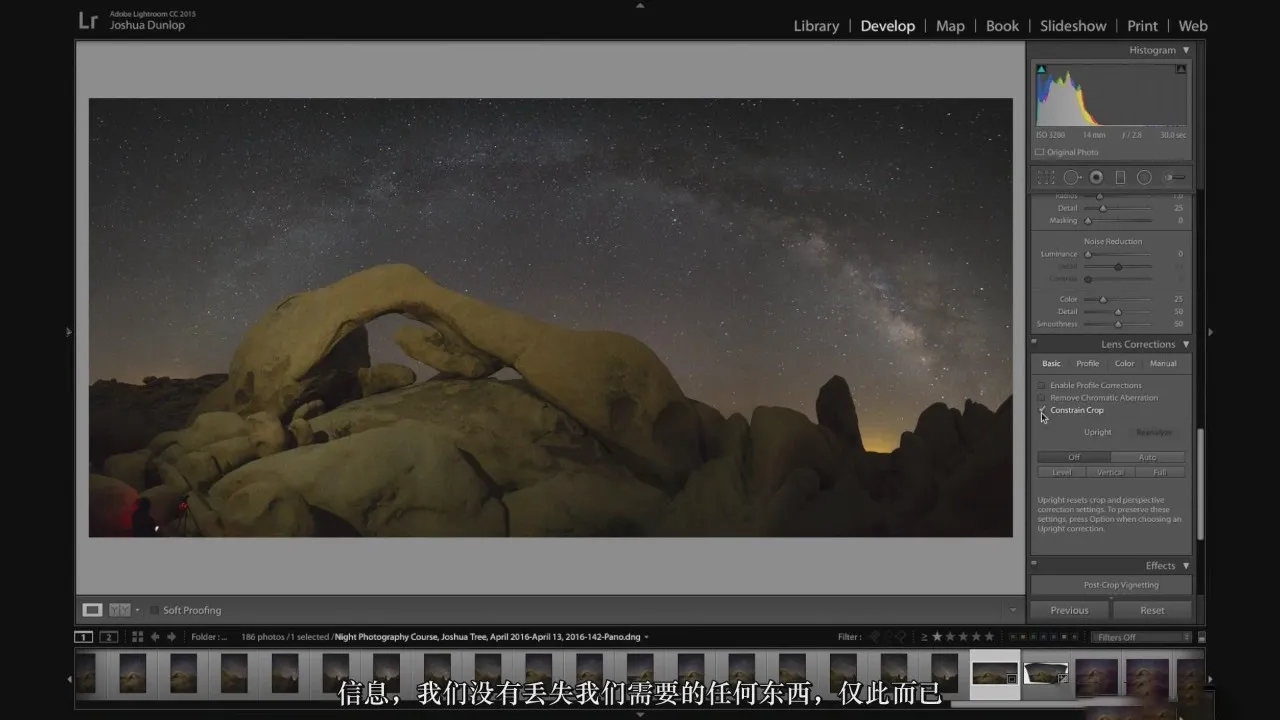Select the Radial Filter tool

tap(1144, 177)
